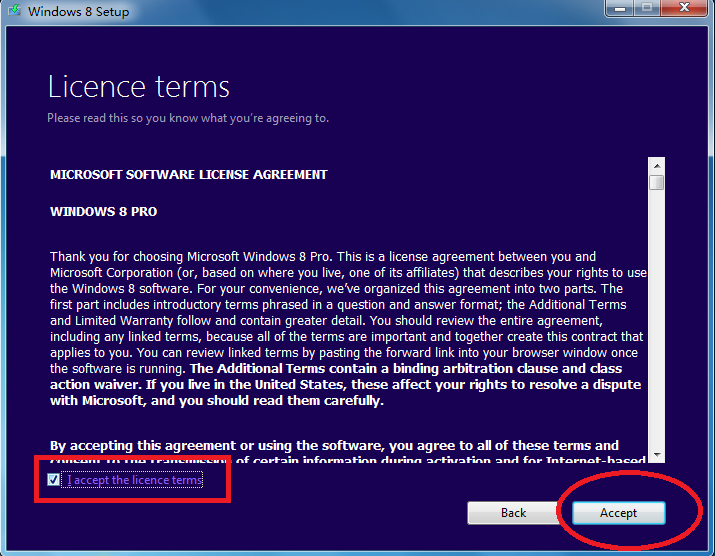Click the 'Thank you for choosing Microsoft' paragraph
The width and height of the screenshot is (715, 556).
[348, 328]
